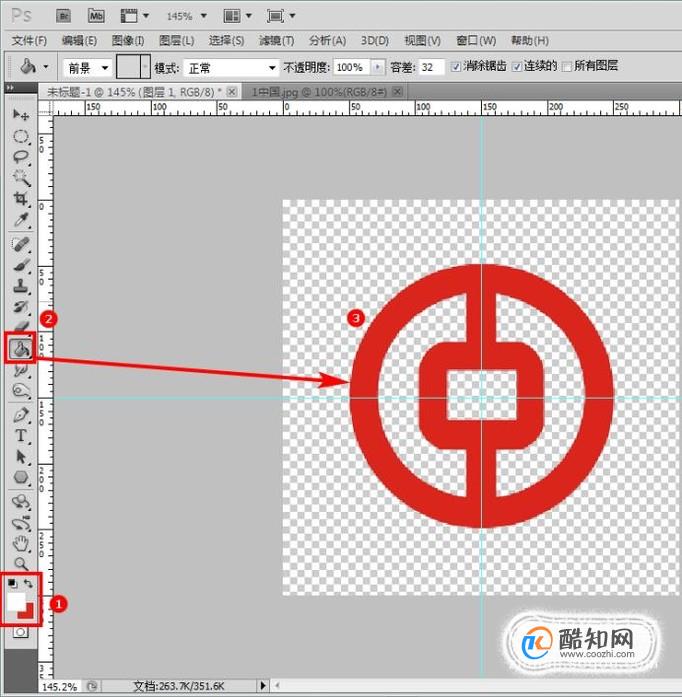This screenshot has width=682, height=697.
Task: Select the 3D Rotate tool
Action: (20, 502)
